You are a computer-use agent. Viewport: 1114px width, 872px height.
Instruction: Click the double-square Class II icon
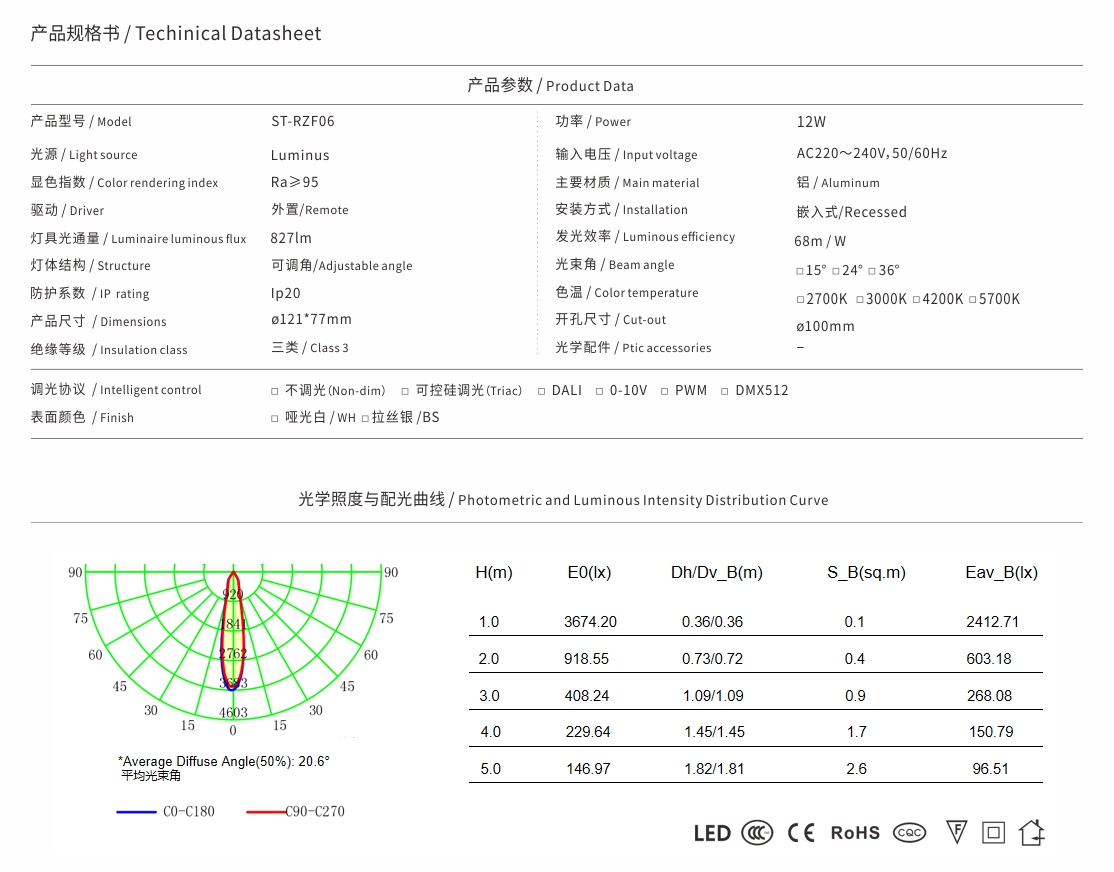click(993, 832)
